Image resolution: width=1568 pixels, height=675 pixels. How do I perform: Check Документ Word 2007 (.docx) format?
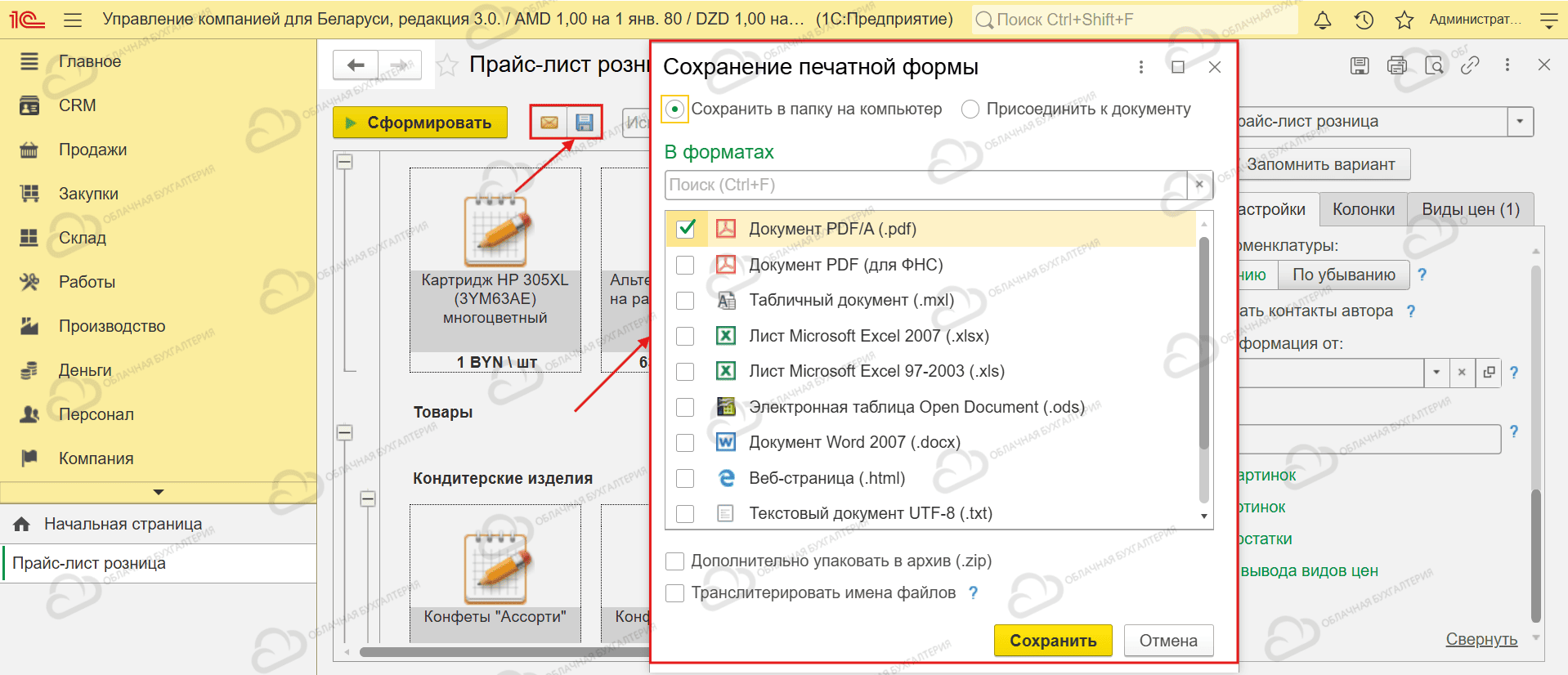coord(686,442)
